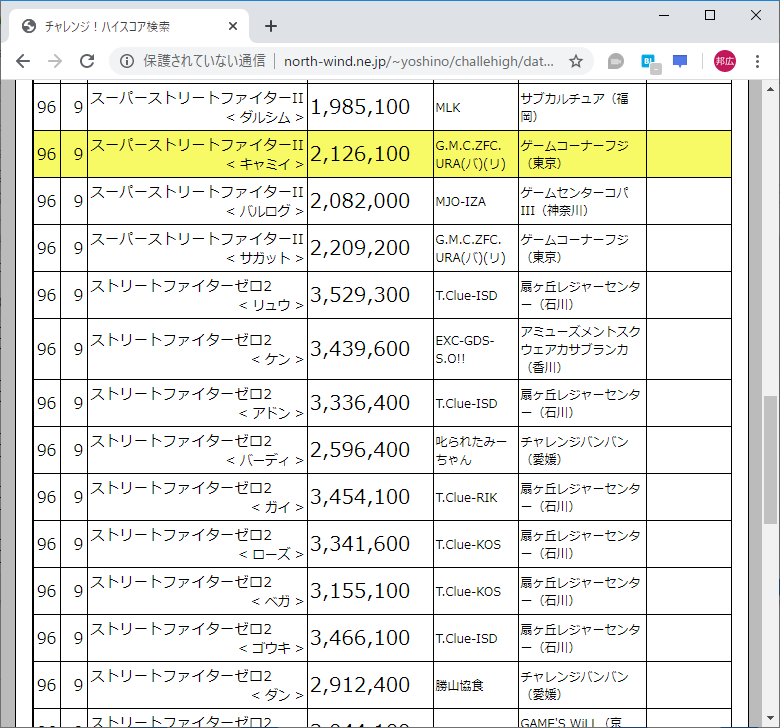This screenshot has width=780, height=728.
Task: Click the score 3,439,600
Action: tap(360, 349)
